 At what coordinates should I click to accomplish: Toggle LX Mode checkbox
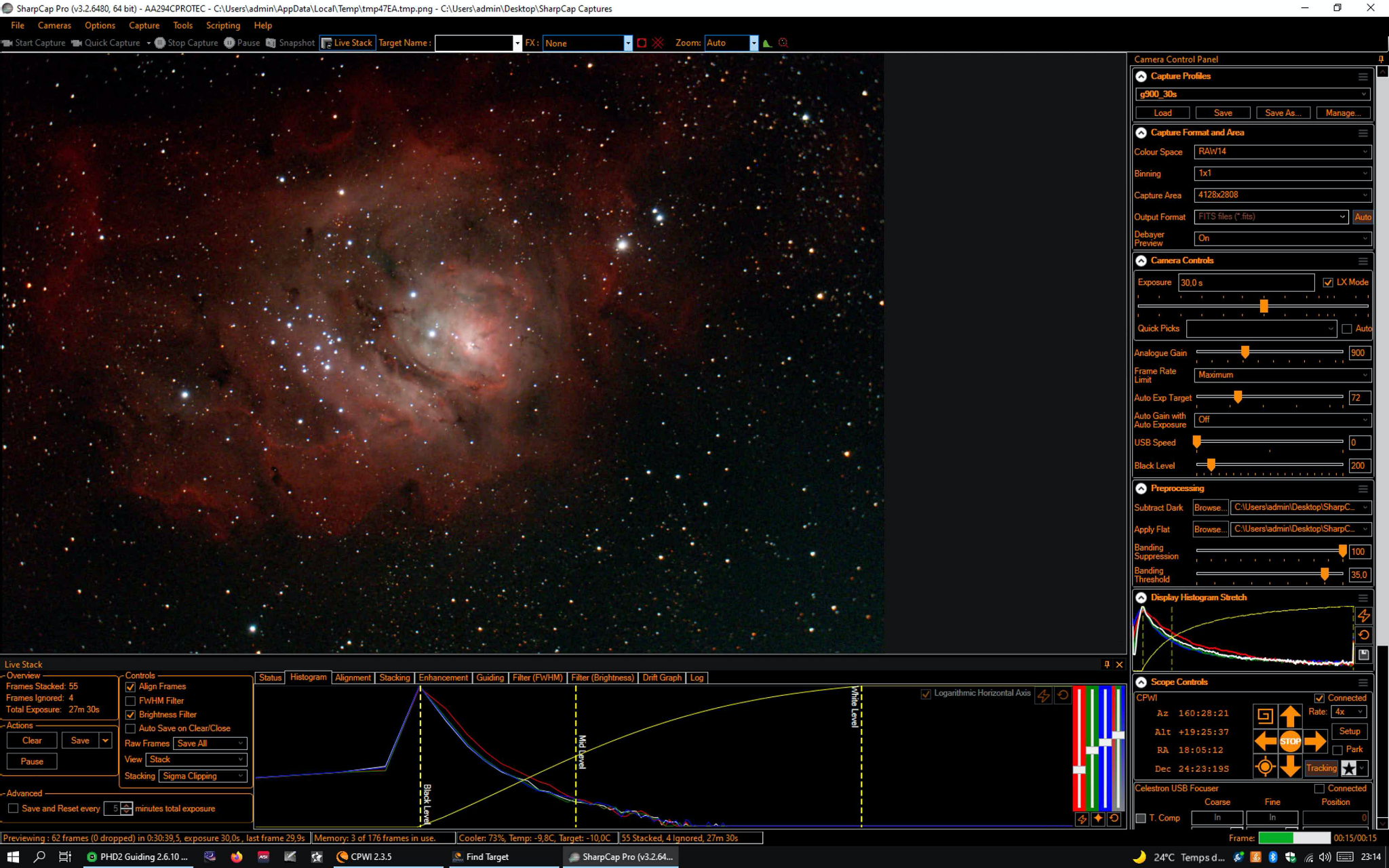(x=1328, y=283)
